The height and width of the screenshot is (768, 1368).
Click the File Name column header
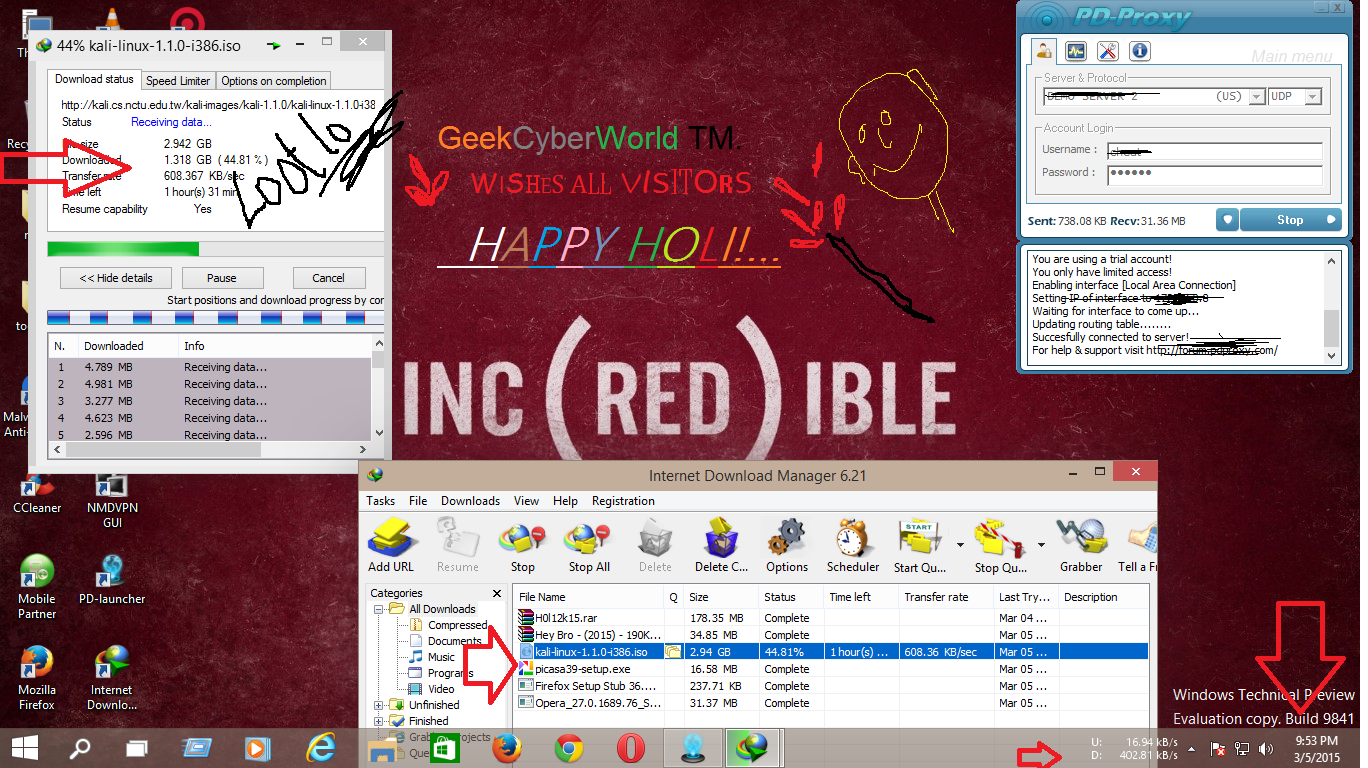tap(589, 597)
